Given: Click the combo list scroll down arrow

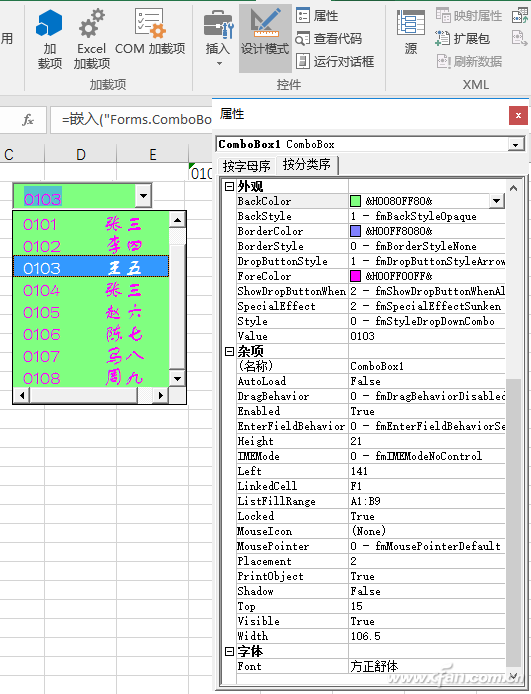Looking at the screenshot, I should pyautogui.click(x=177, y=378).
